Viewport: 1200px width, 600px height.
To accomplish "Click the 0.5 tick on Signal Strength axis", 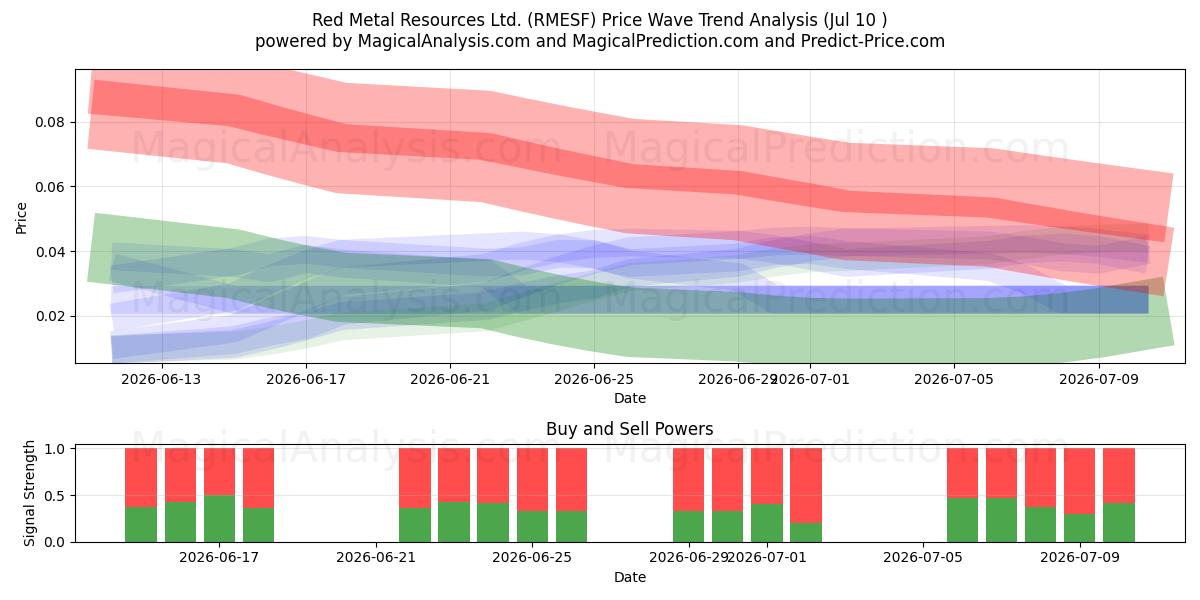I will tap(56, 496).
